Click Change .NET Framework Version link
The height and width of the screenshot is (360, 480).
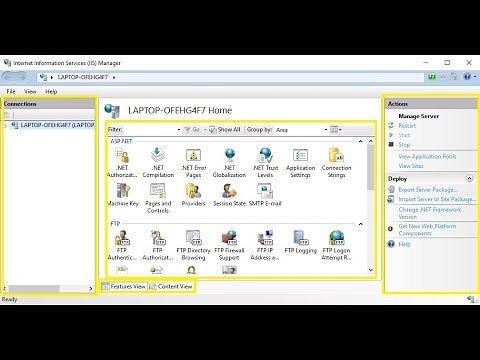click(x=430, y=213)
